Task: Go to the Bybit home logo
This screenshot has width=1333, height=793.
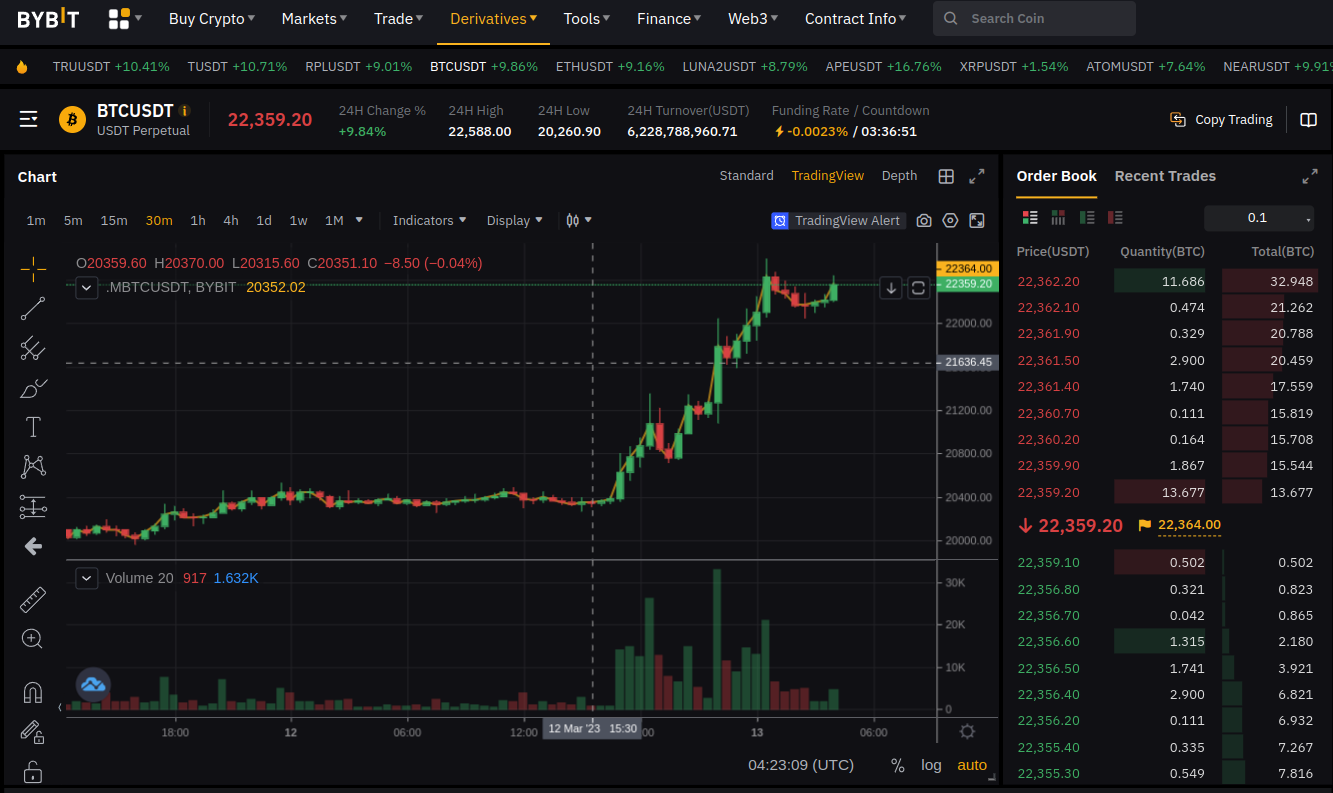Action: pos(48,19)
